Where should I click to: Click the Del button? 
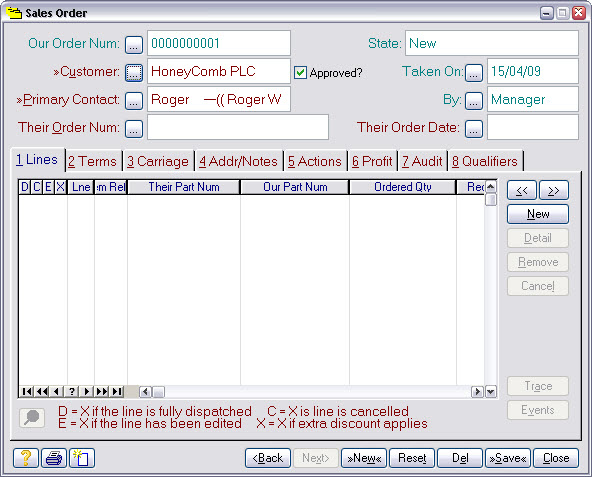pos(460,458)
